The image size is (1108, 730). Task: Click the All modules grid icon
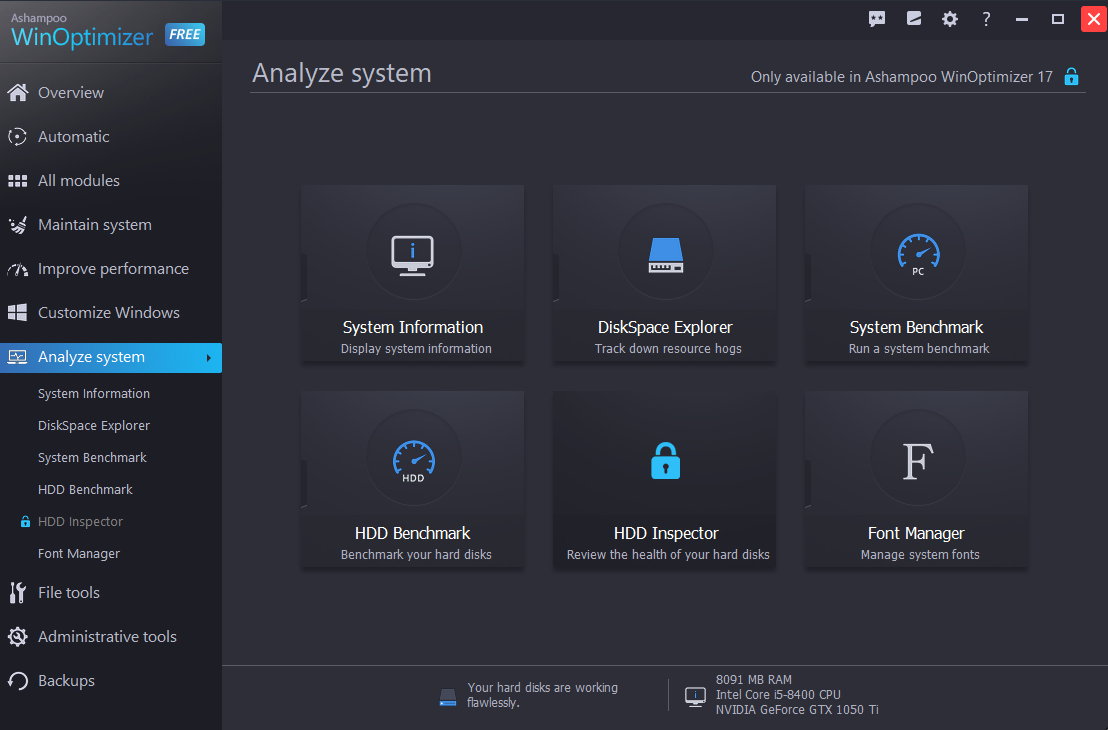pos(18,181)
